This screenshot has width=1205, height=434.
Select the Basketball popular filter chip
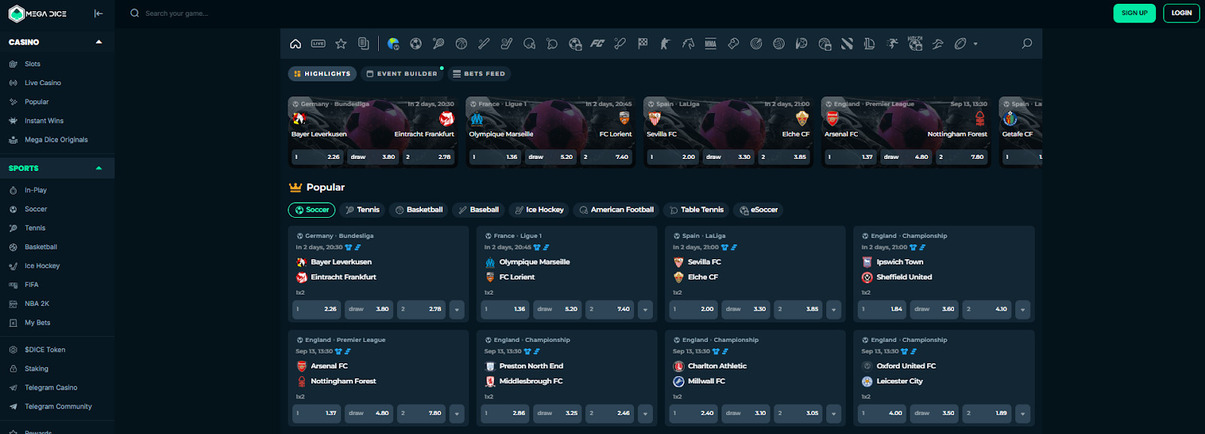coord(418,210)
